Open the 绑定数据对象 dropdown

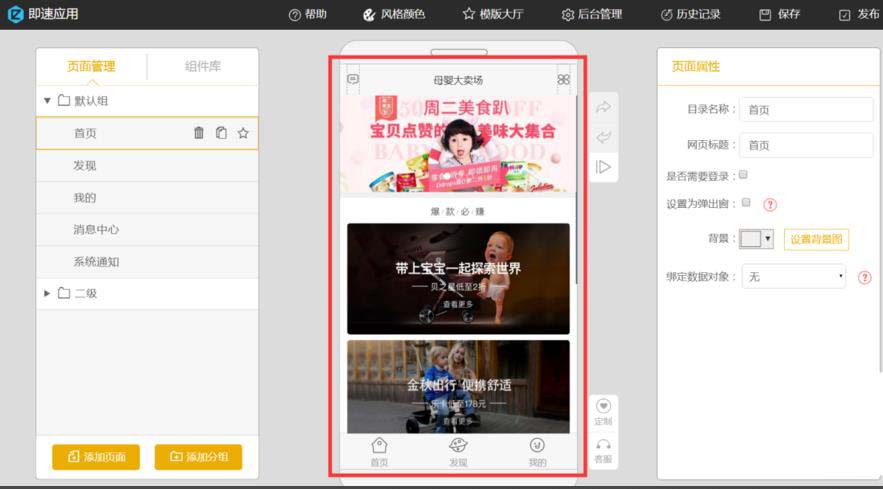pos(795,277)
